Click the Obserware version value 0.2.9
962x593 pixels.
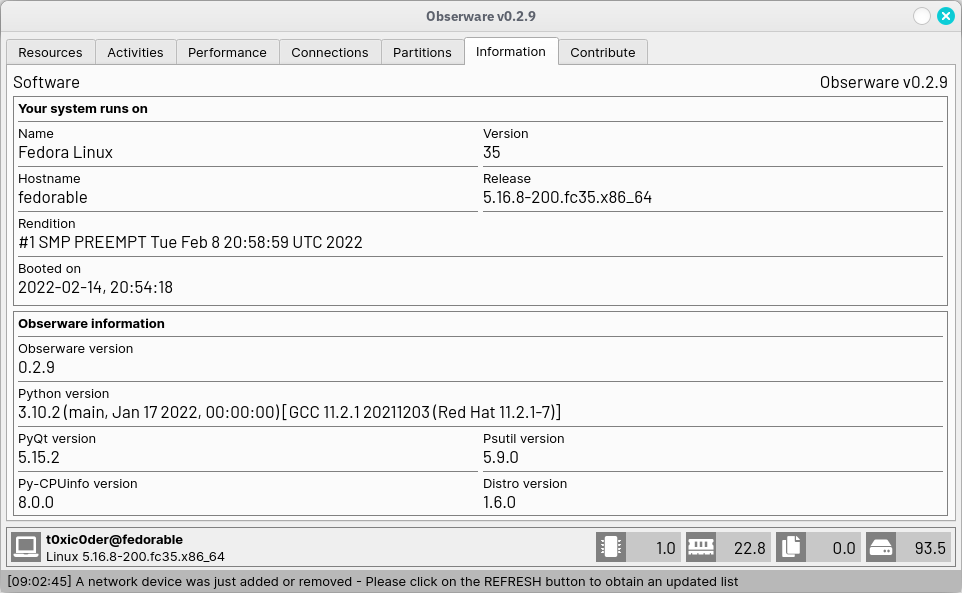tap(36, 367)
